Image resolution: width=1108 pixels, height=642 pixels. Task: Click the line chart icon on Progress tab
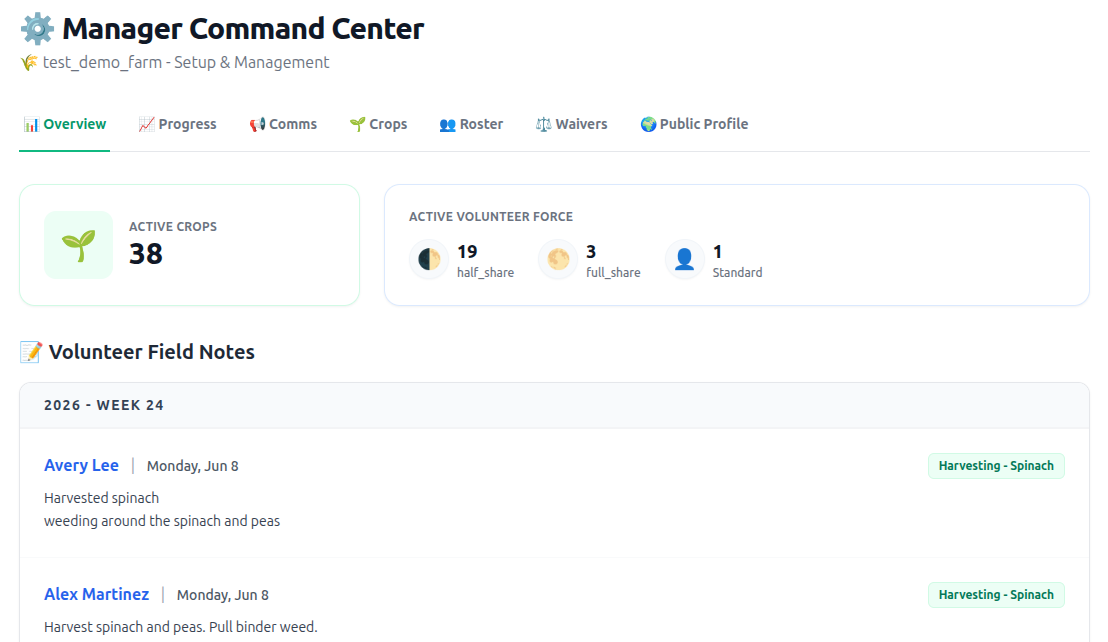146,125
